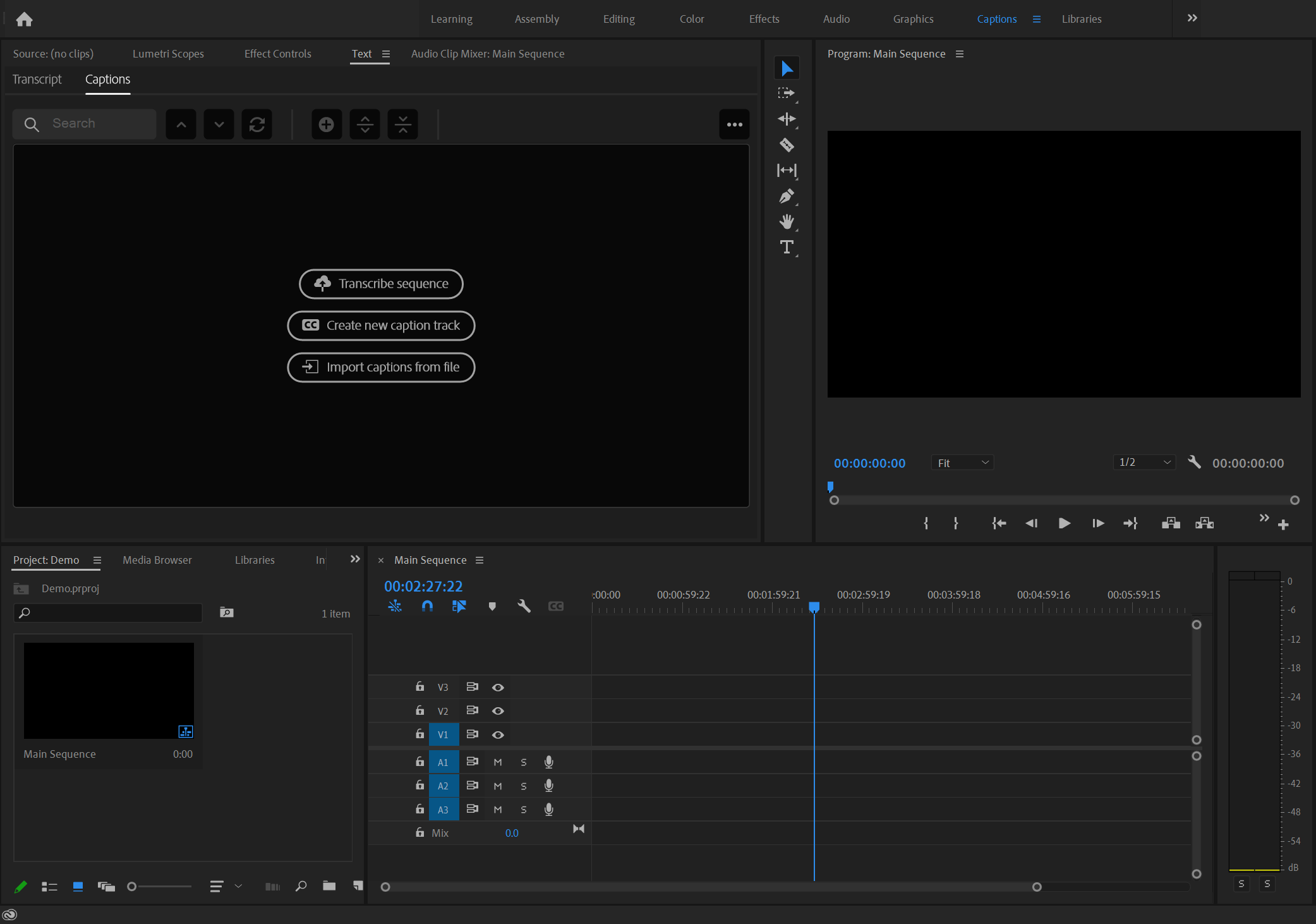The height and width of the screenshot is (924, 1316).
Task: Solo audio track A3
Action: coord(523,809)
